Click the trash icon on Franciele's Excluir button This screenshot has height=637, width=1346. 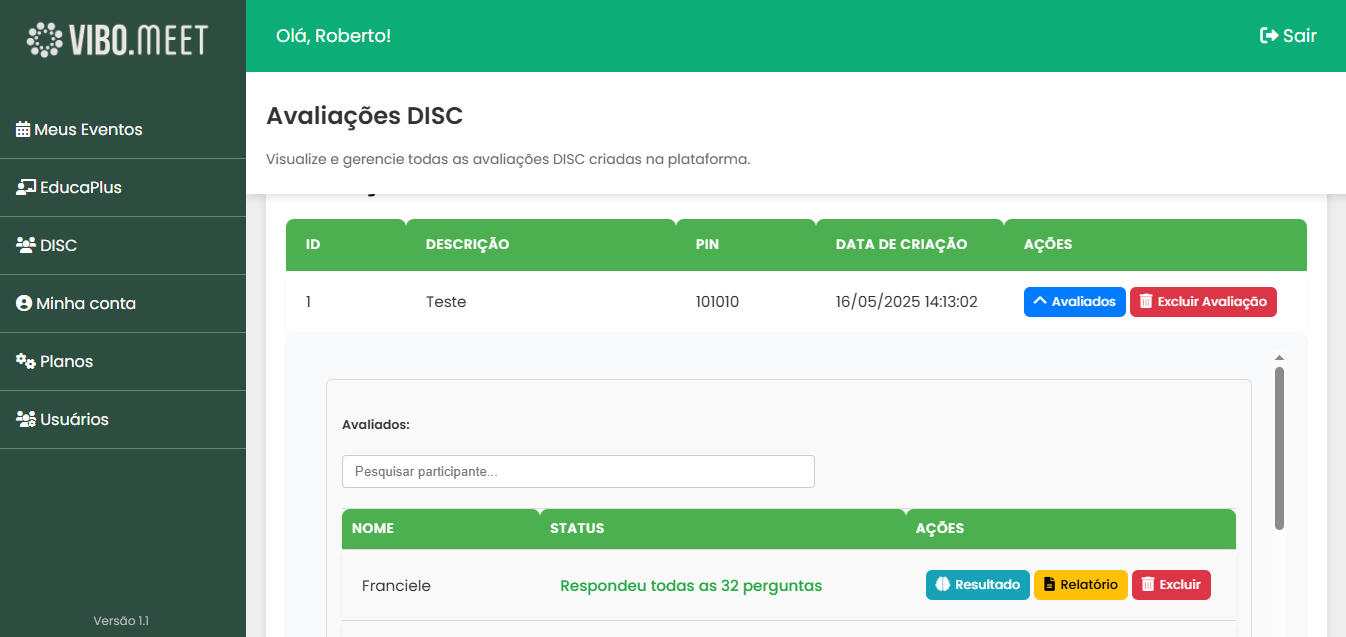(x=1147, y=585)
